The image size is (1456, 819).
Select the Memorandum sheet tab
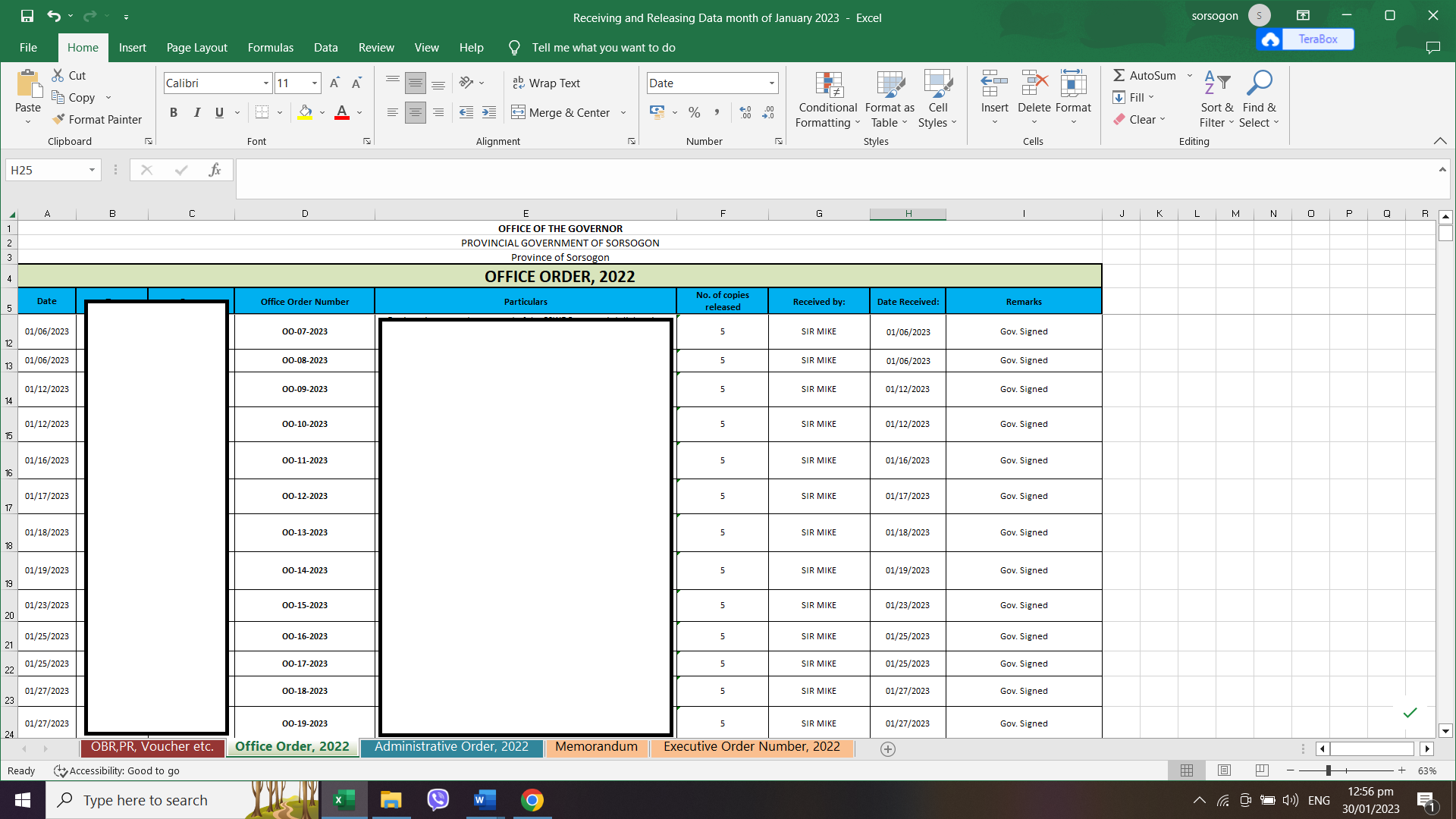pos(596,747)
